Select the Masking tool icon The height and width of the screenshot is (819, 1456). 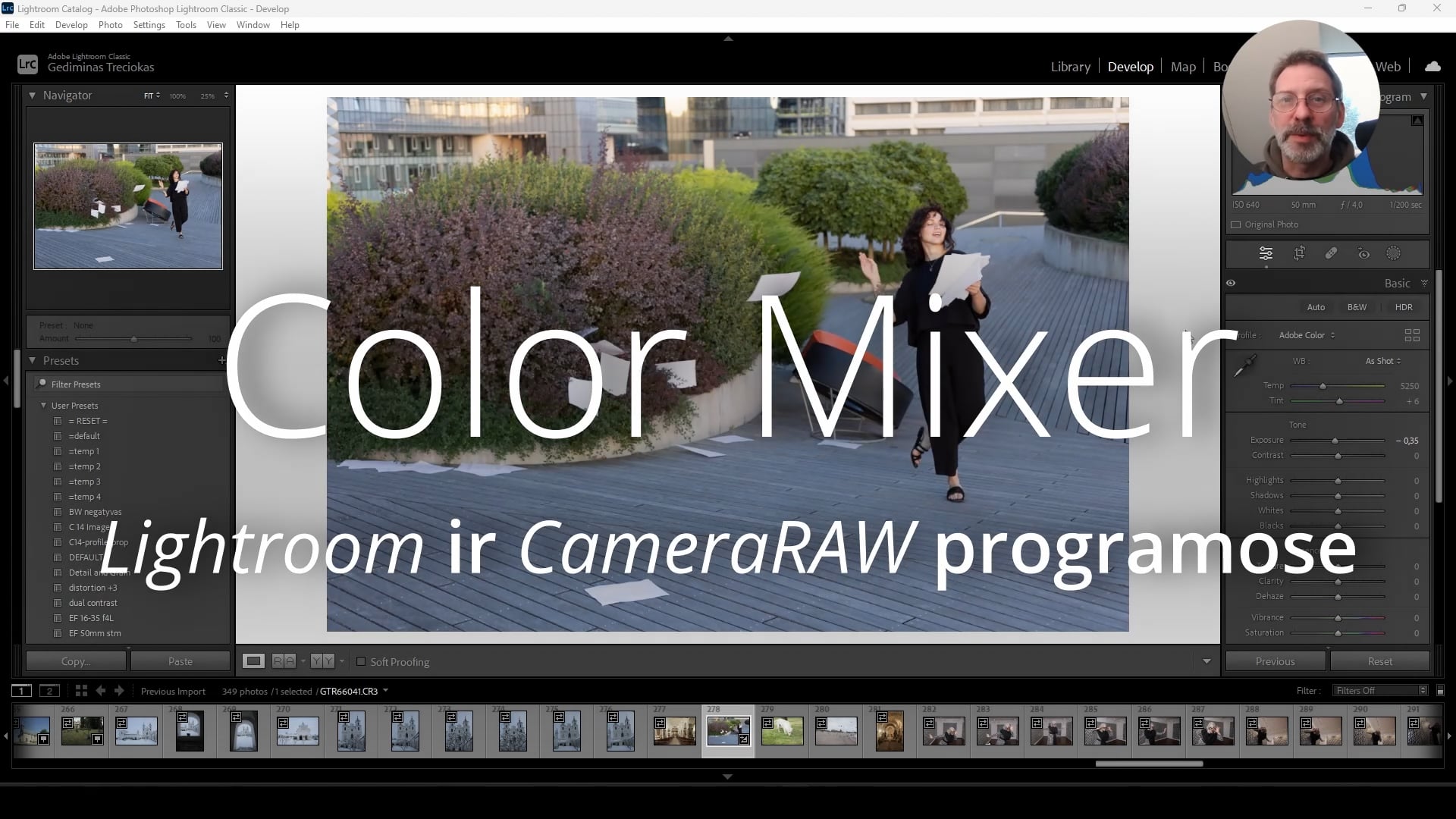coord(1394,253)
